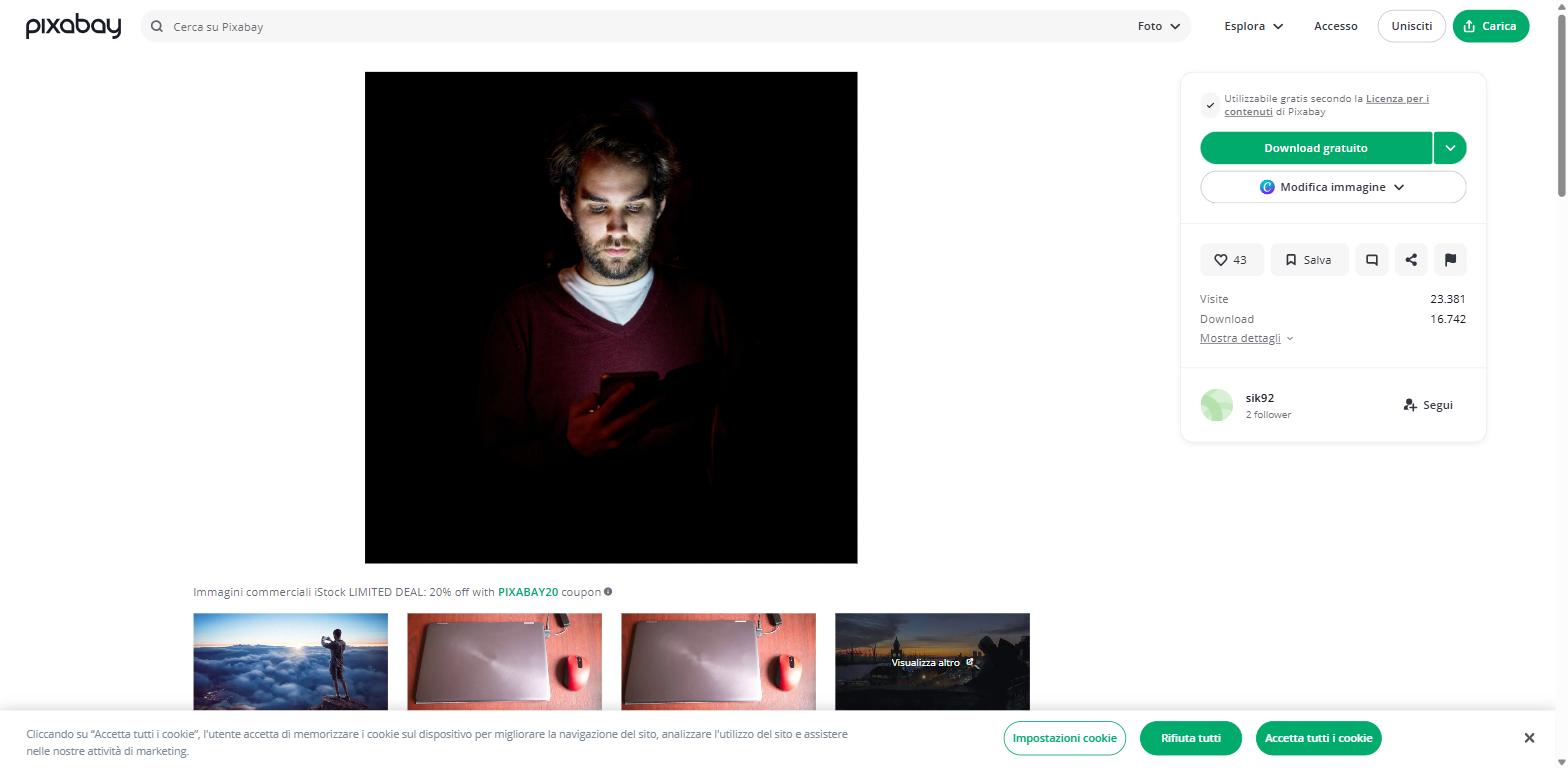Image resolution: width=1568 pixels, height=768 pixels.
Task: Toggle Salva bookmark for this image
Action: (x=1309, y=260)
